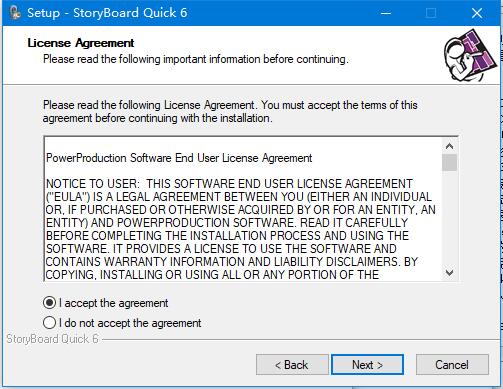Select the 'I accept the agreement' radio button
This screenshot has width=503, height=389.
click(x=49, y=303)
